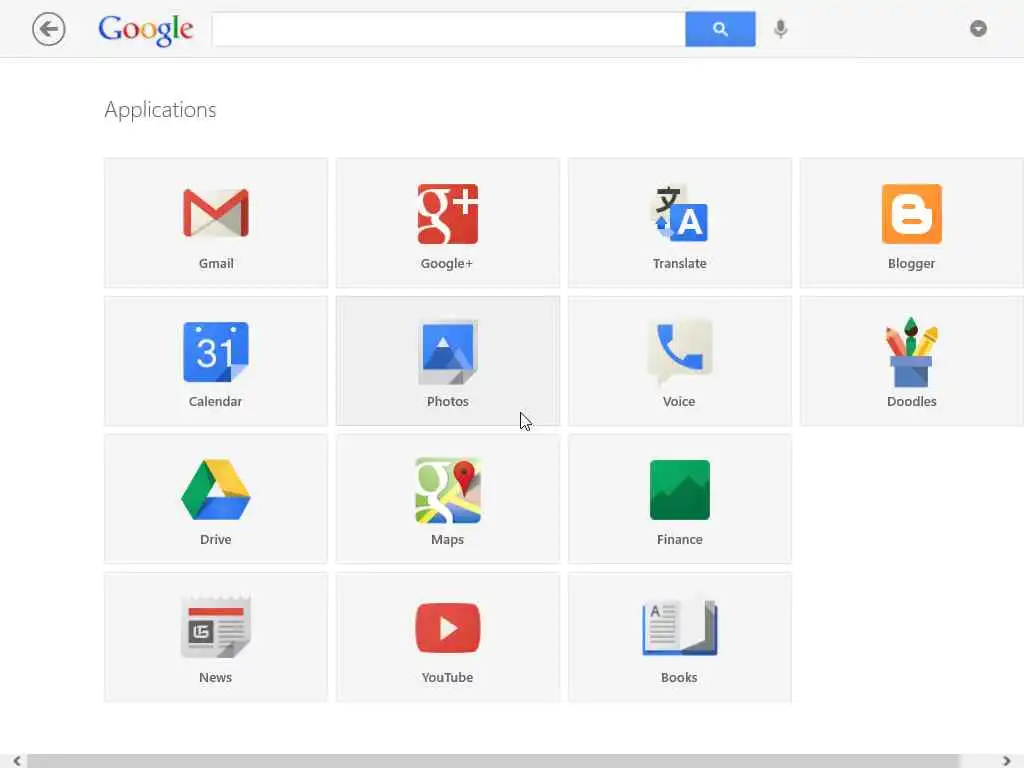This screenshot has width=1024, height=768.
Task: Launch the Drive app icon
Action: [x=216, y=490]
